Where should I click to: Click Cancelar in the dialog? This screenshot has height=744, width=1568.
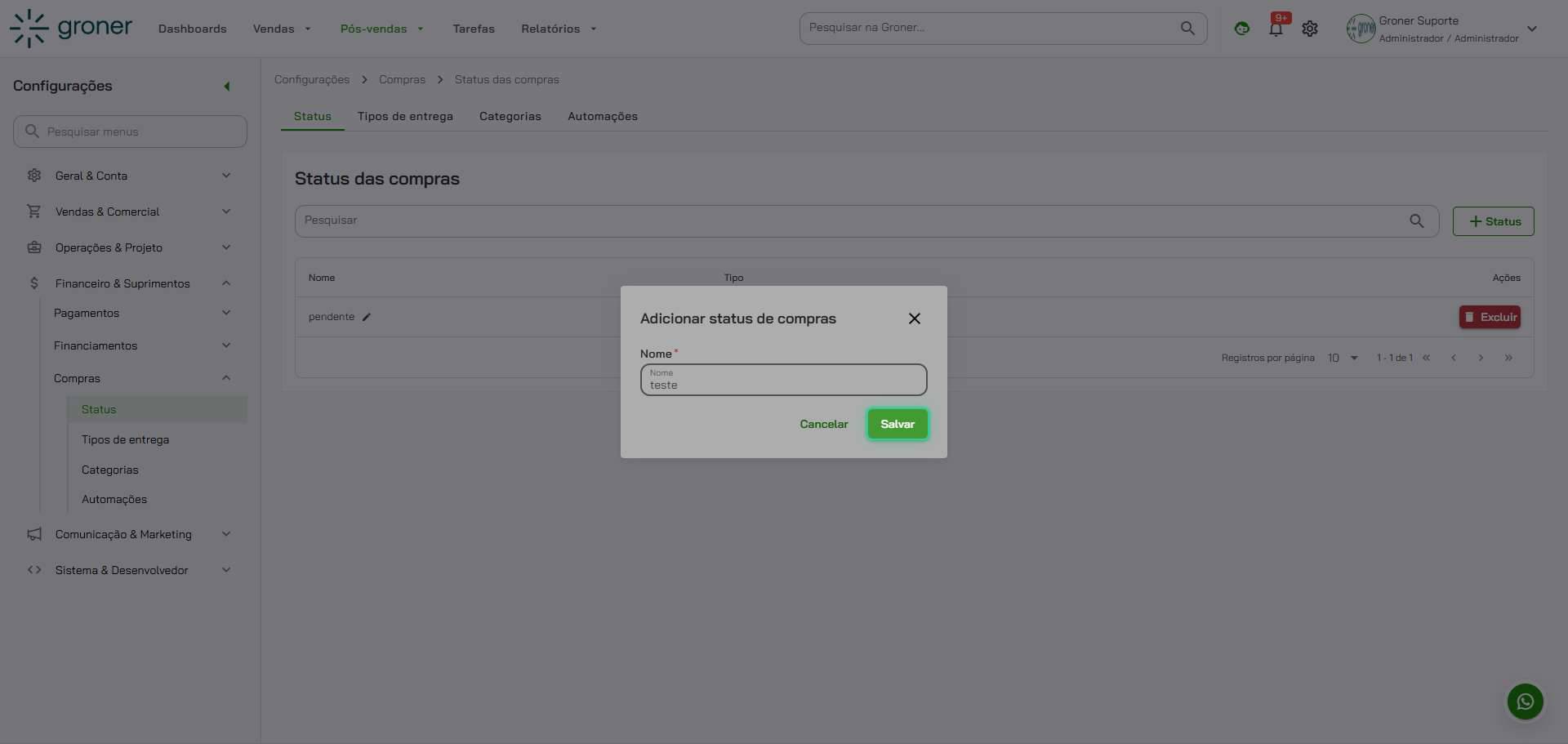823,424
